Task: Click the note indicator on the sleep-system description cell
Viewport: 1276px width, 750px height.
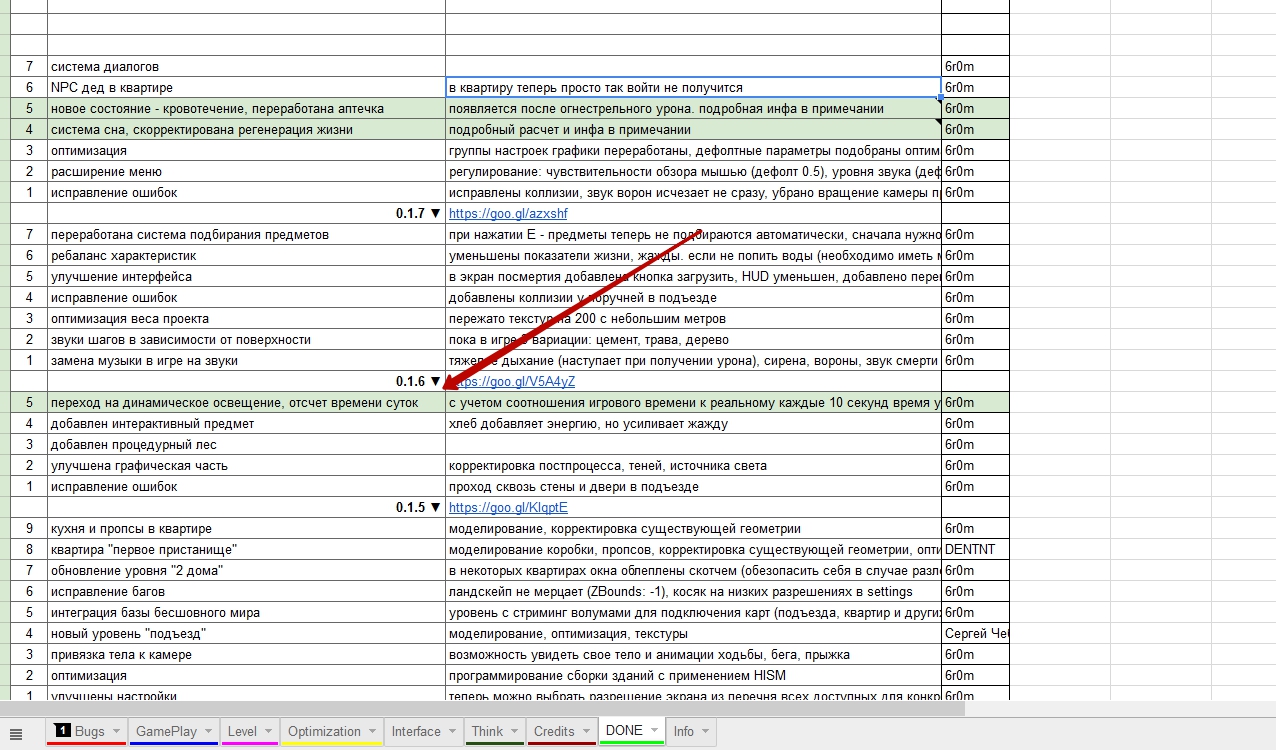Action: tap(938, 122)
